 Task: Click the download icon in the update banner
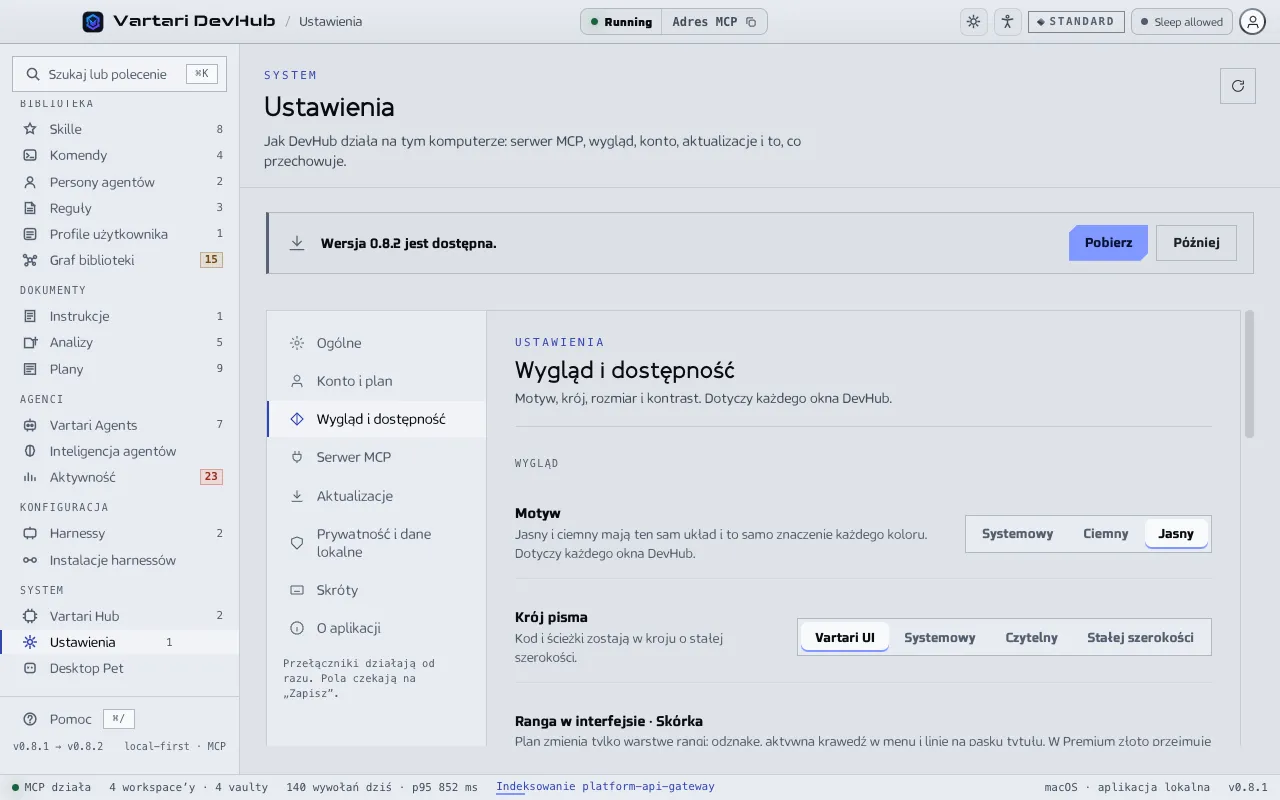click(297, 243)
